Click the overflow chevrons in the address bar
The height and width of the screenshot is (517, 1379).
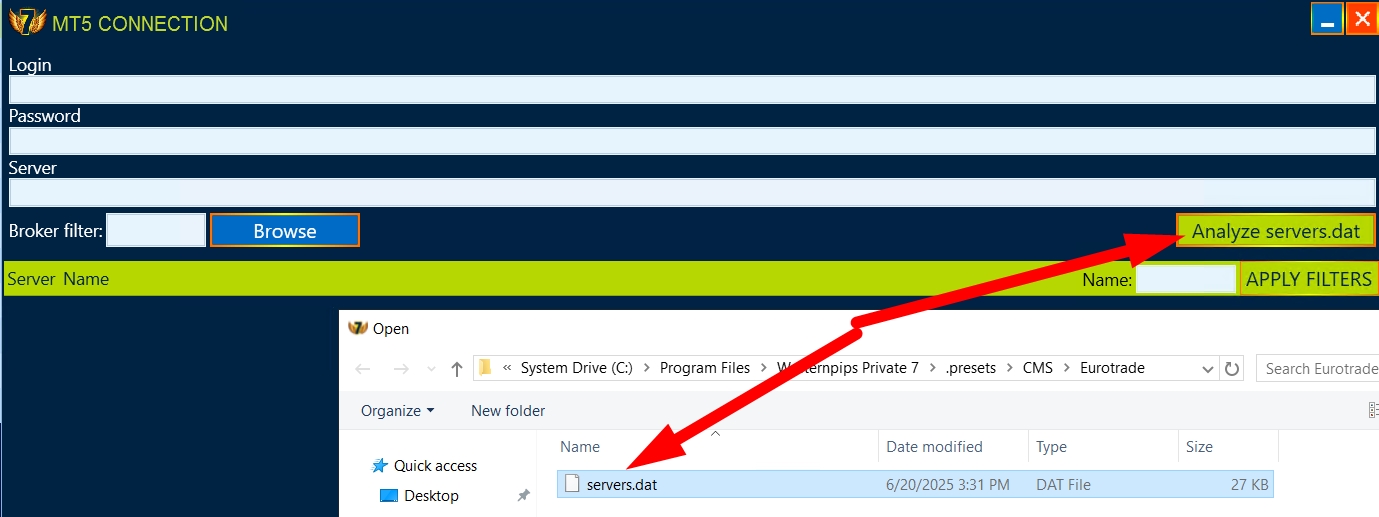click(507, 368)
